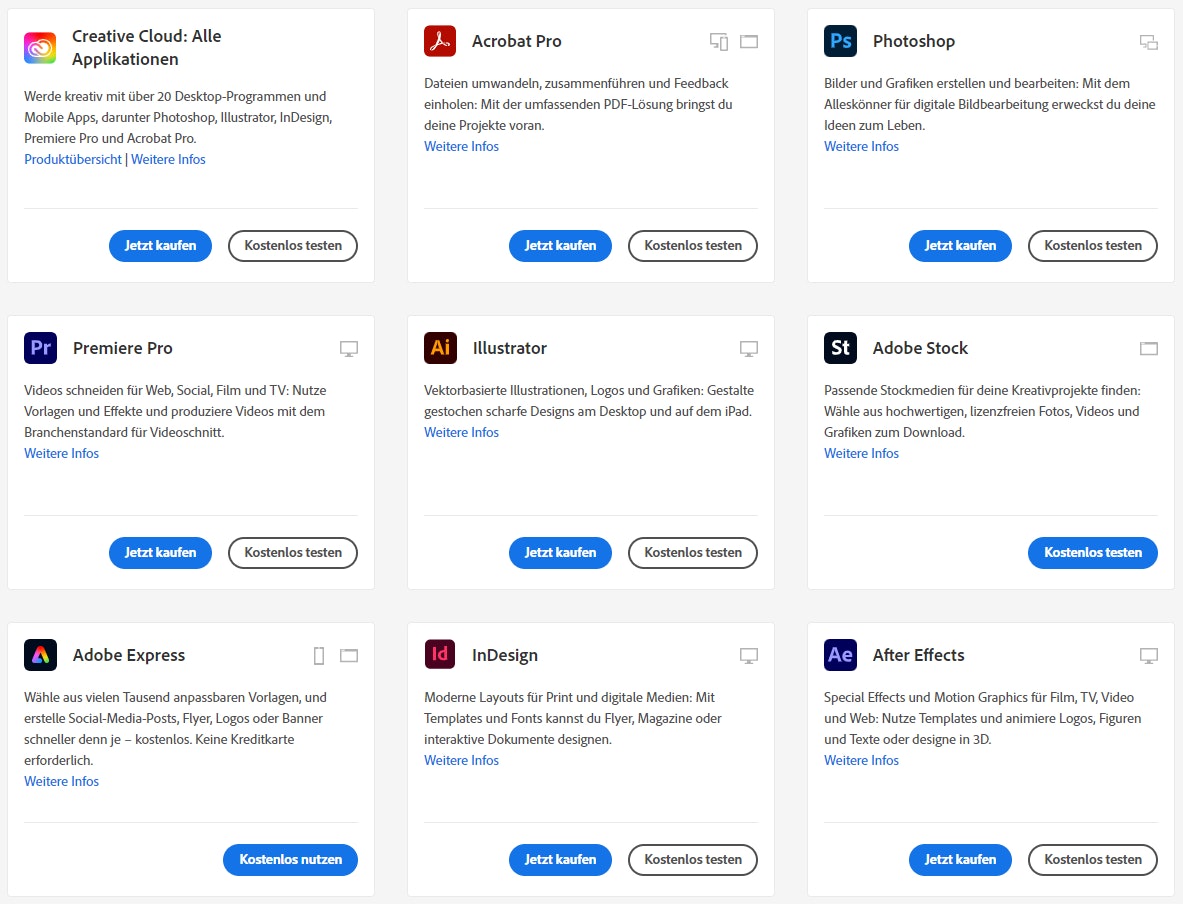Click Kostenlos nutzen on Adobe Express

tap(290, 859)
